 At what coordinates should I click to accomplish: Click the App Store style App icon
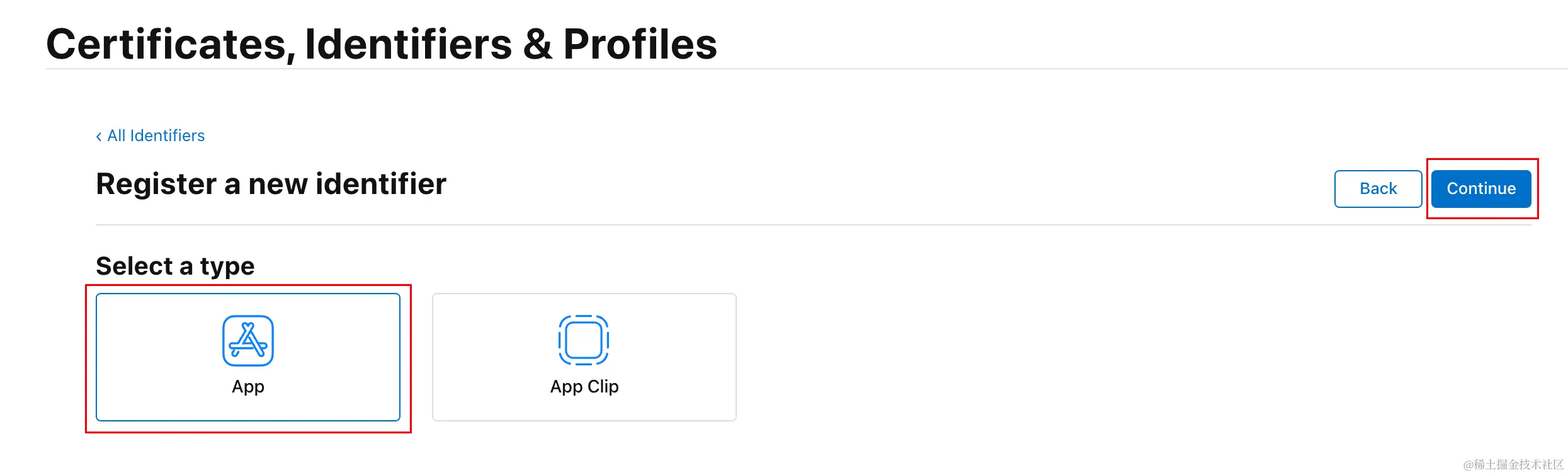[x=248, y=341]
